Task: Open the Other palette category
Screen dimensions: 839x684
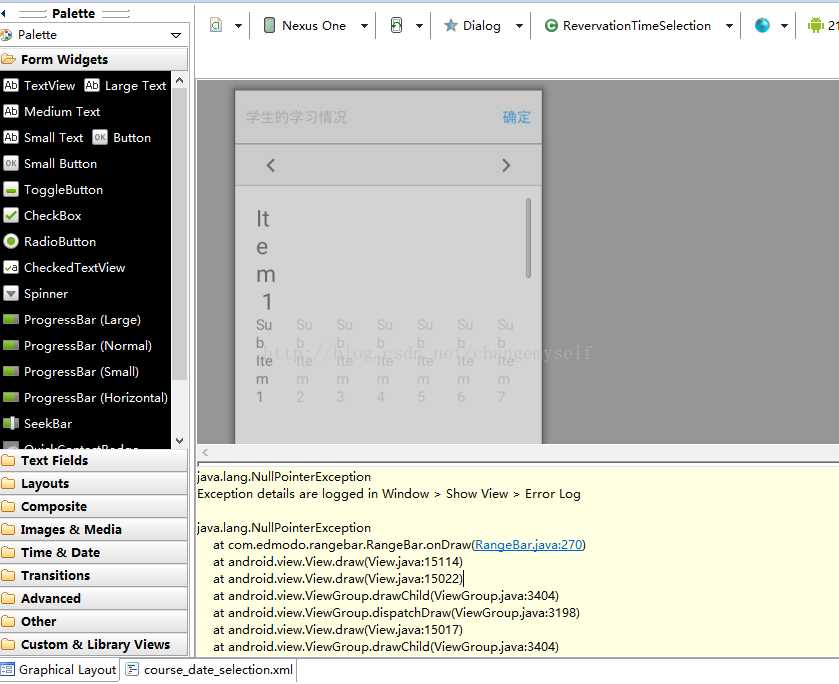Action: (94, 621)
